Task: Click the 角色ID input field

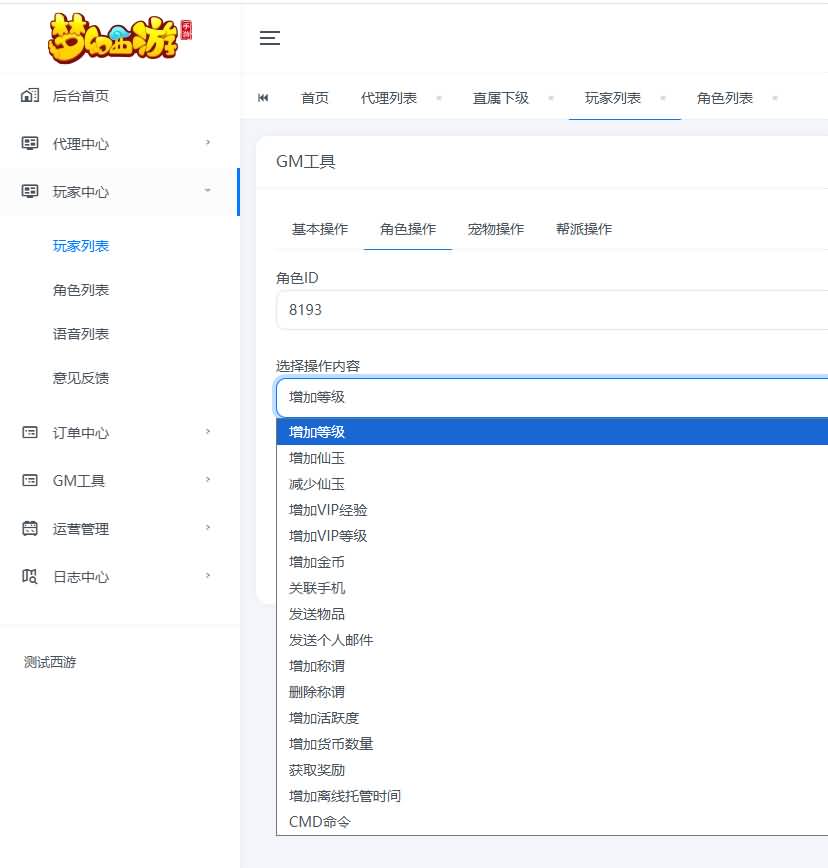Action: point(550,309)
